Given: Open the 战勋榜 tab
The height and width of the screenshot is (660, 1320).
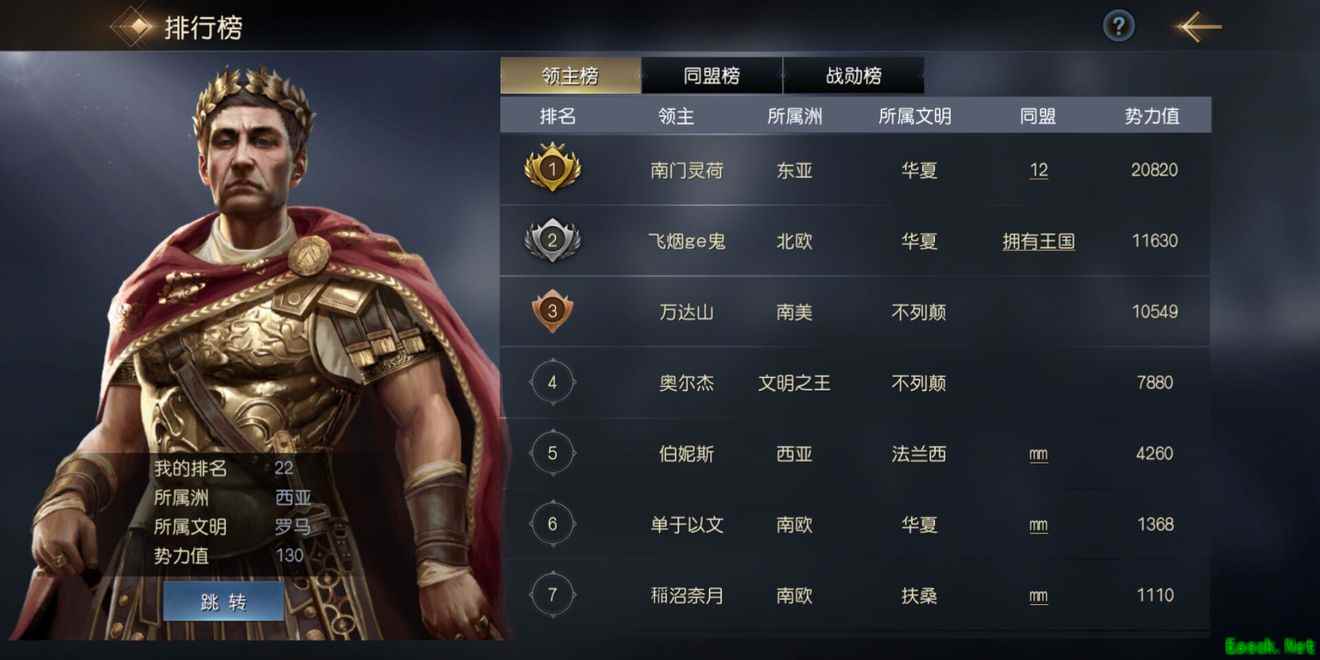Looking at the screenshot, I should pos(854,76).
